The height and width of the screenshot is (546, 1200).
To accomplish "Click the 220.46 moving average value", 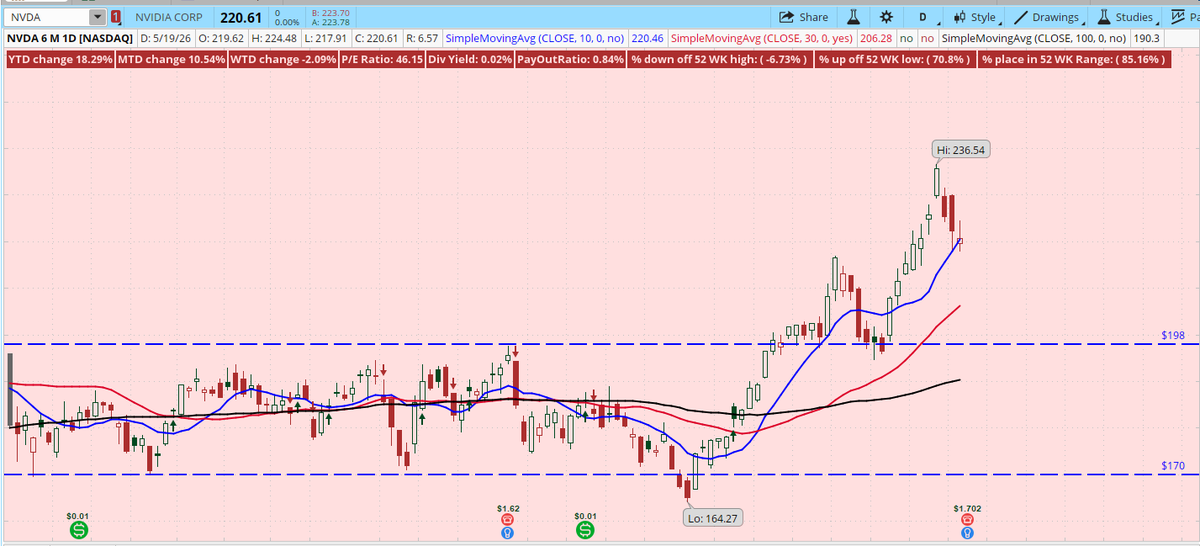I will click(x=648, y=38).
